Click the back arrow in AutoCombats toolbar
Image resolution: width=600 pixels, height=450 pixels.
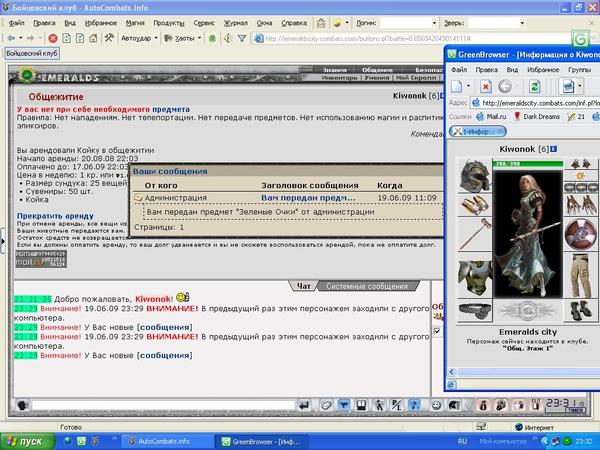[11, 38]
